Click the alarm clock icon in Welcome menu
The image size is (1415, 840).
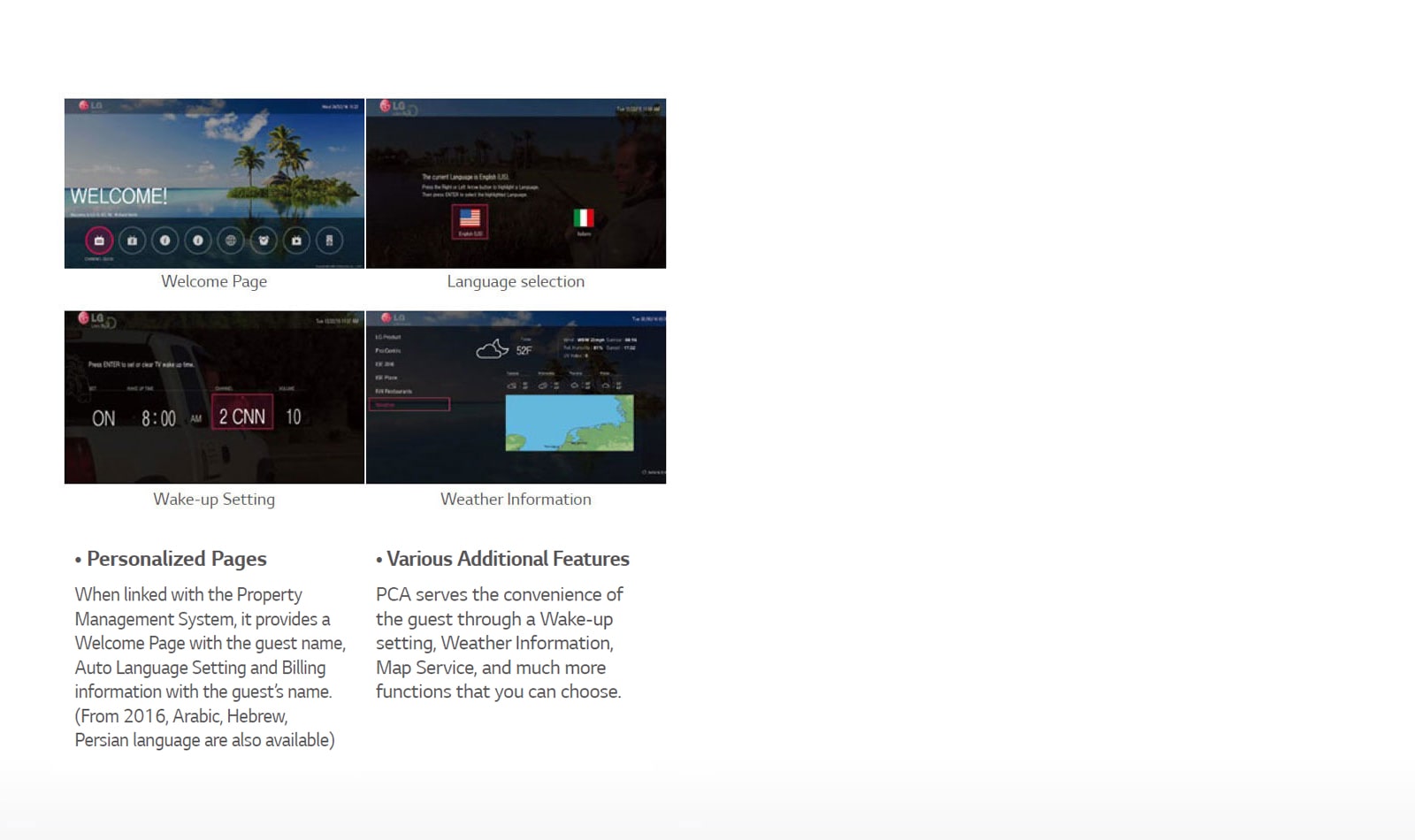pyautogui.click(x=264, y=241)
